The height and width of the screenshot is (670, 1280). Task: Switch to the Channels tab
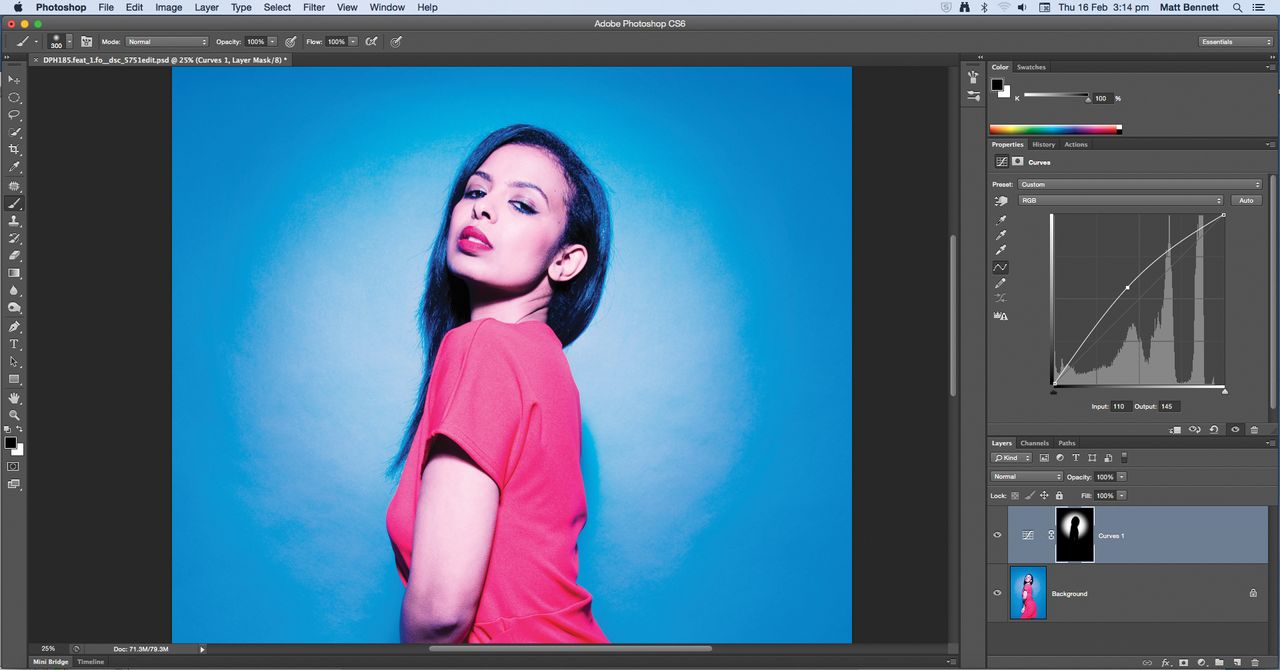1034,443
